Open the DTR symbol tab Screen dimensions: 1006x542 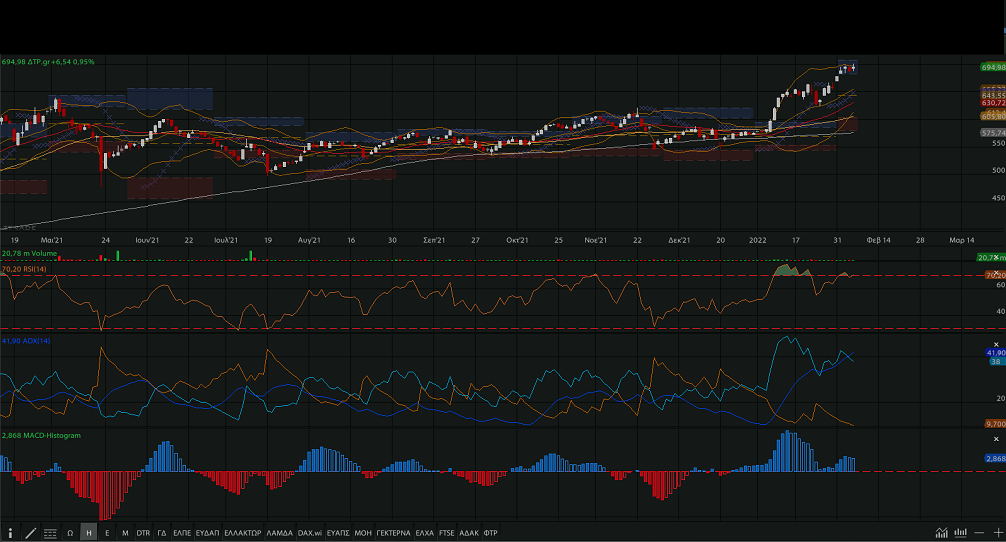pyautogui.click(x=143, y=533)
